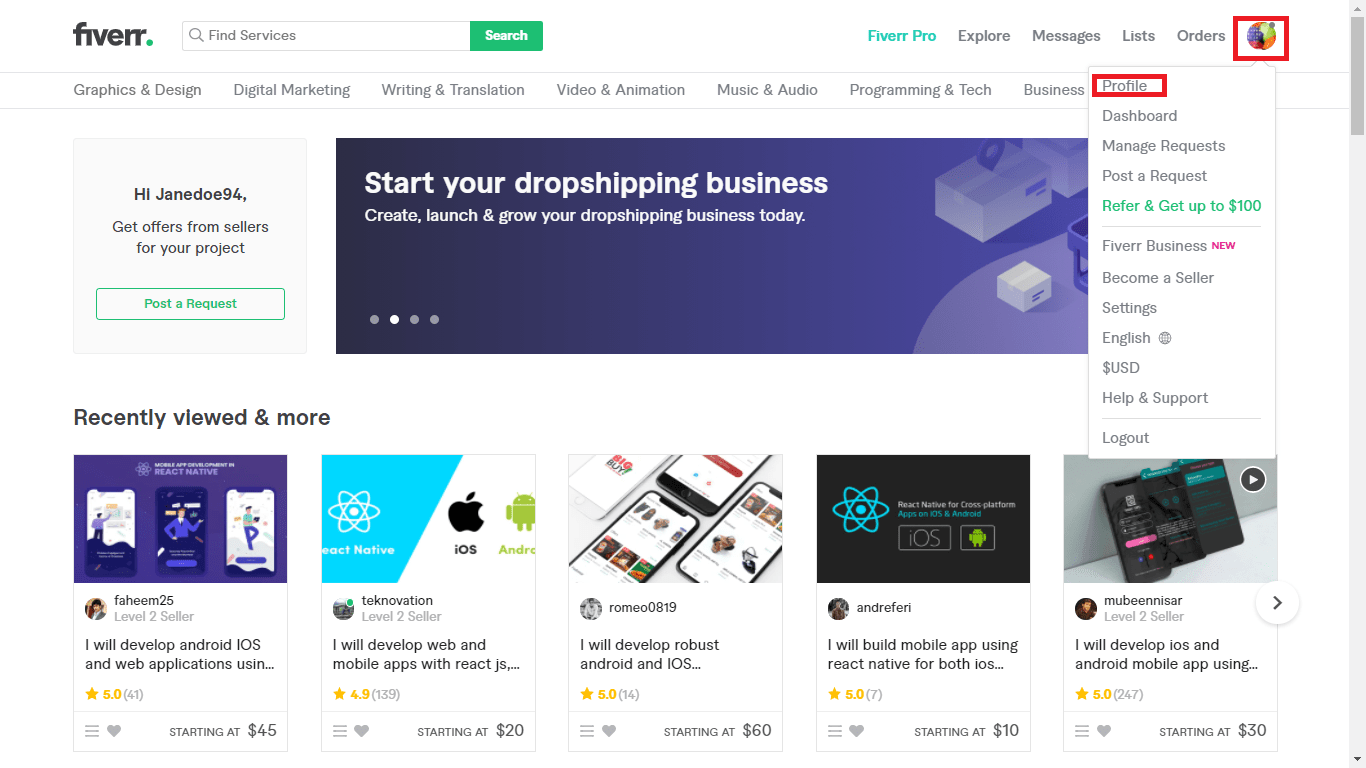Show next recently viewed gigs arrow
Screen dimensions: 1366x768
[x=1277, y=603]
